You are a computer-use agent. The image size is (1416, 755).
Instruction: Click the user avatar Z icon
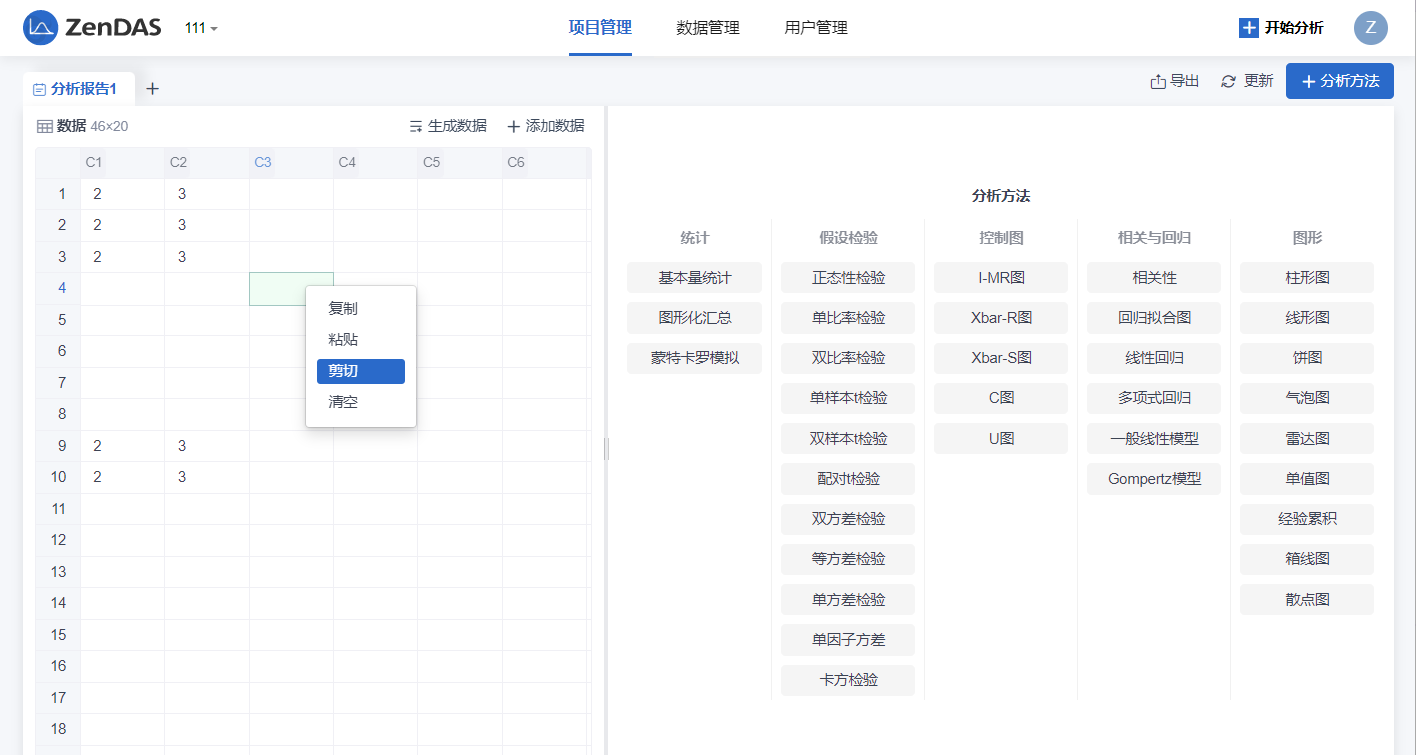(1370, 28)
